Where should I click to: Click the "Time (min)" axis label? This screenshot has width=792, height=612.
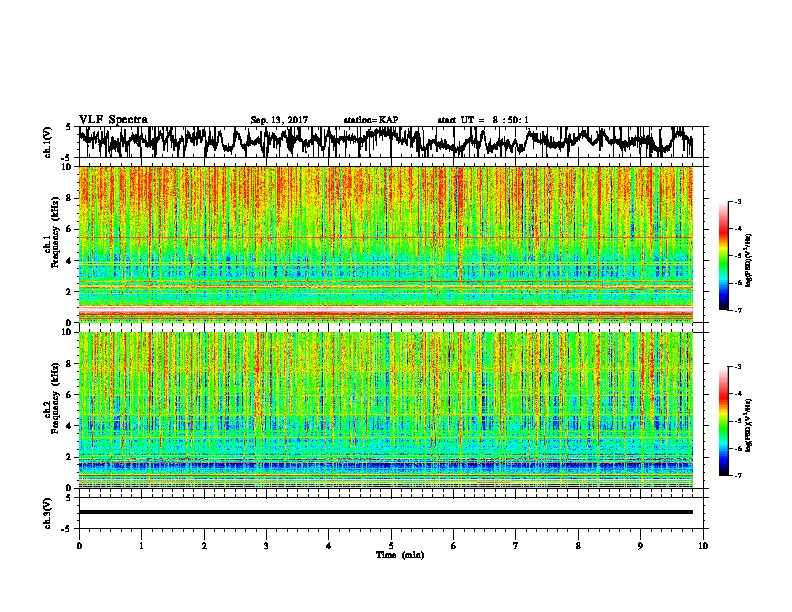tap(400, 555)
